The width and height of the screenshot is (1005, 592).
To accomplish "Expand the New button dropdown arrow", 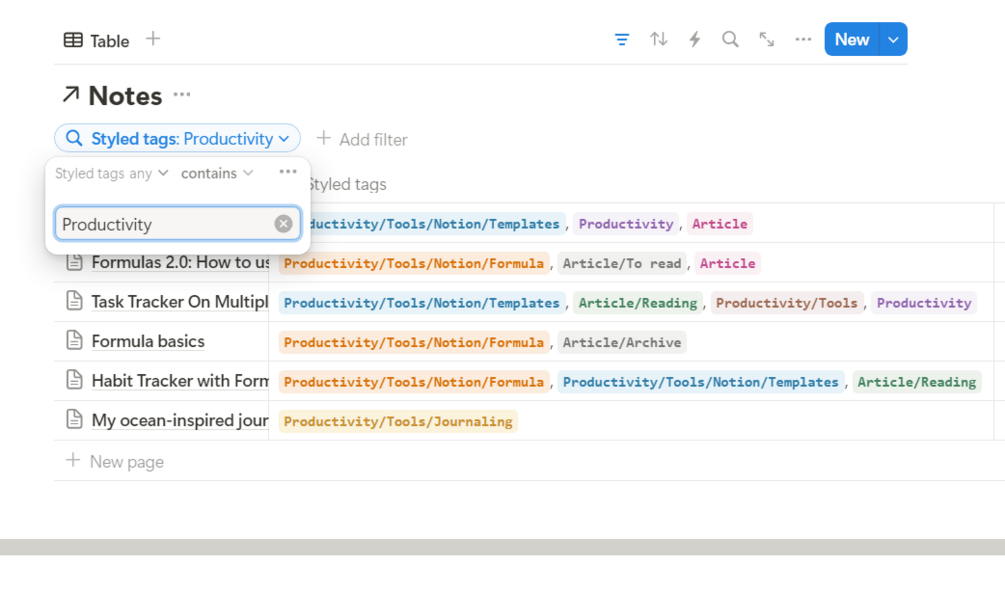I will click(893, 40).
